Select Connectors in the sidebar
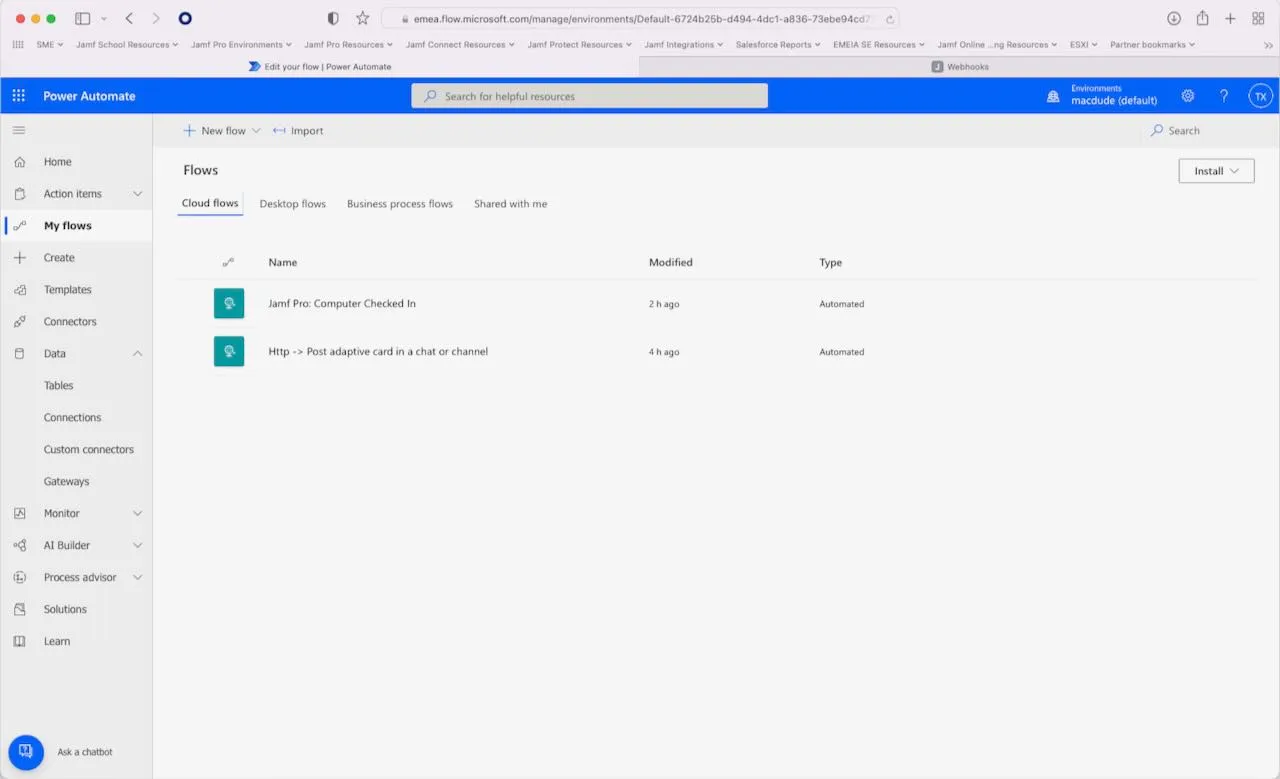The width and height of the screenshot is (1280, 779). click(x=68, y=321)
